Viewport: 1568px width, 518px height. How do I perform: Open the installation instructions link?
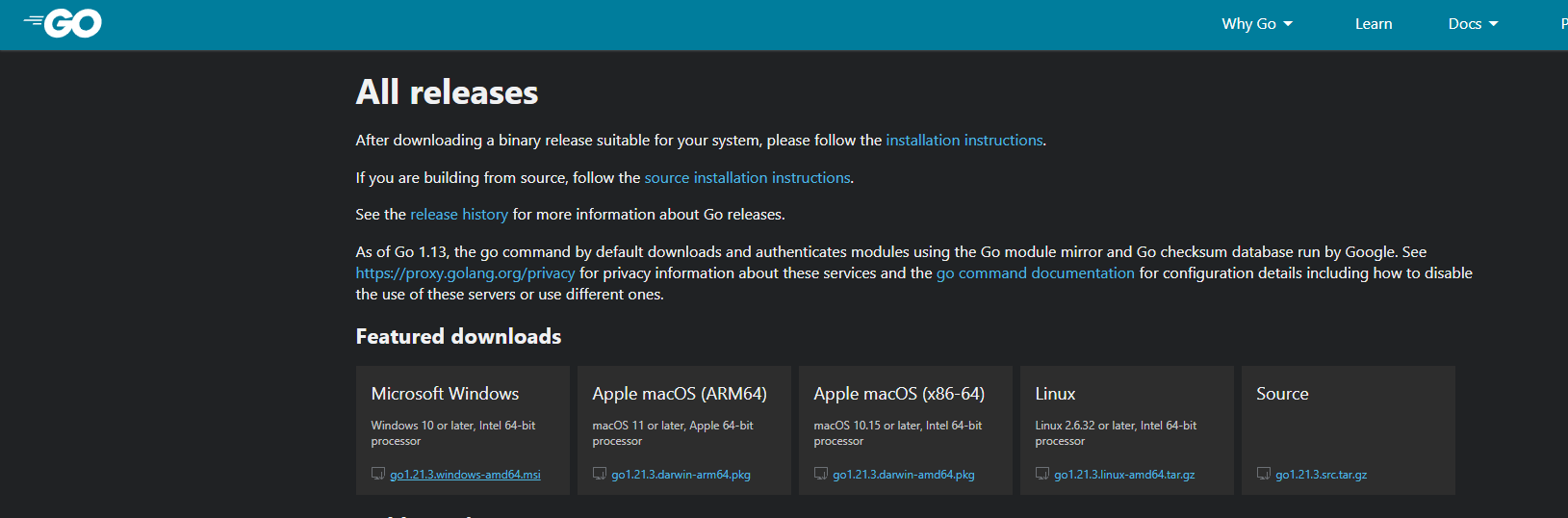[x=964, y=141]
